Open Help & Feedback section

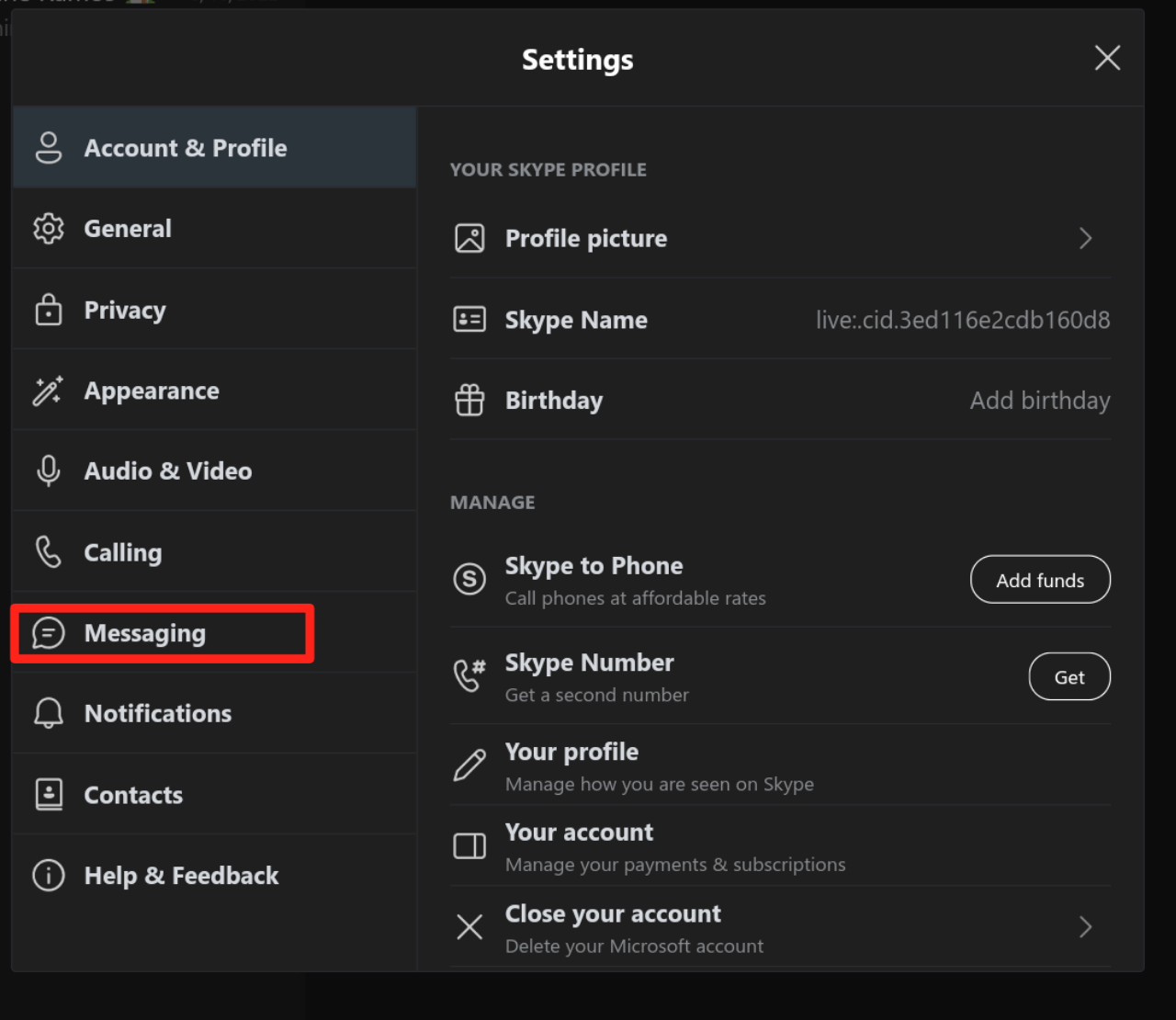pos(214,875)
